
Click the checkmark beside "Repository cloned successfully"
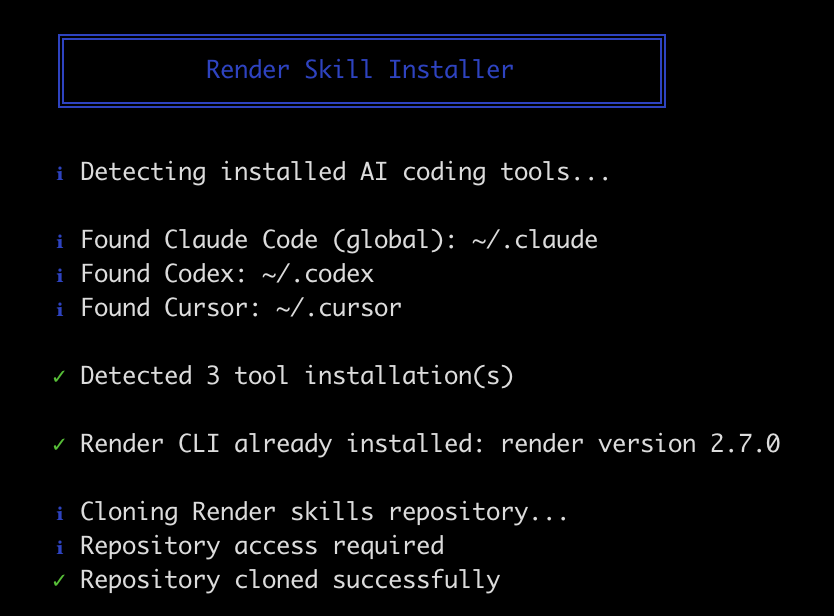click(x=58, y=581)
